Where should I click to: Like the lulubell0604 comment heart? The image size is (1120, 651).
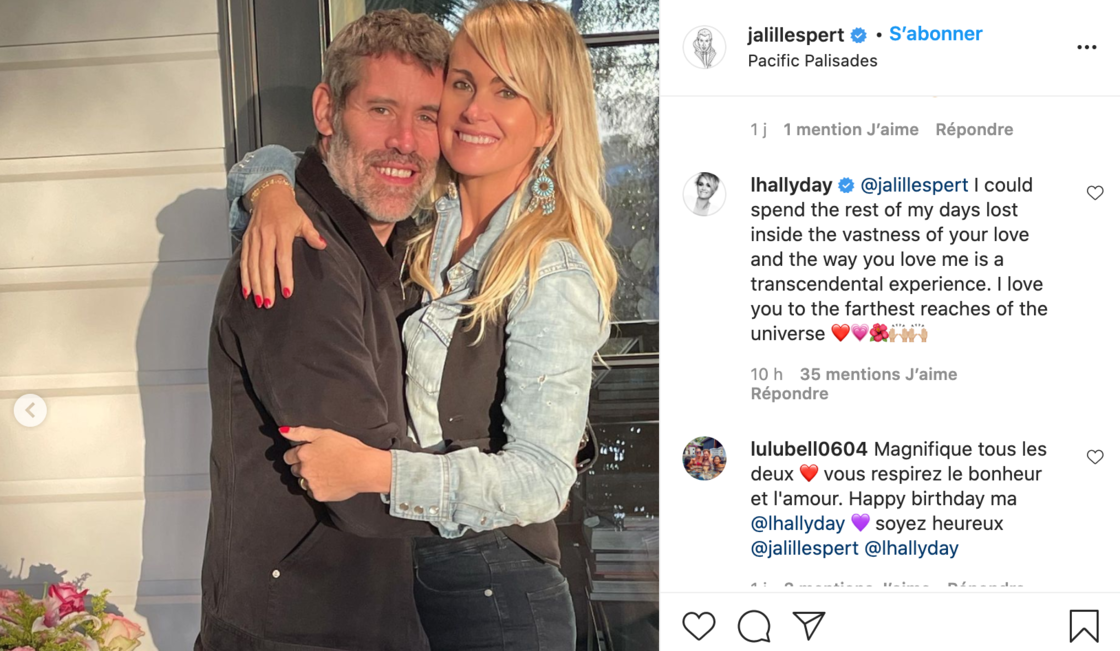pyautogui.click(x=1095, y=457)
